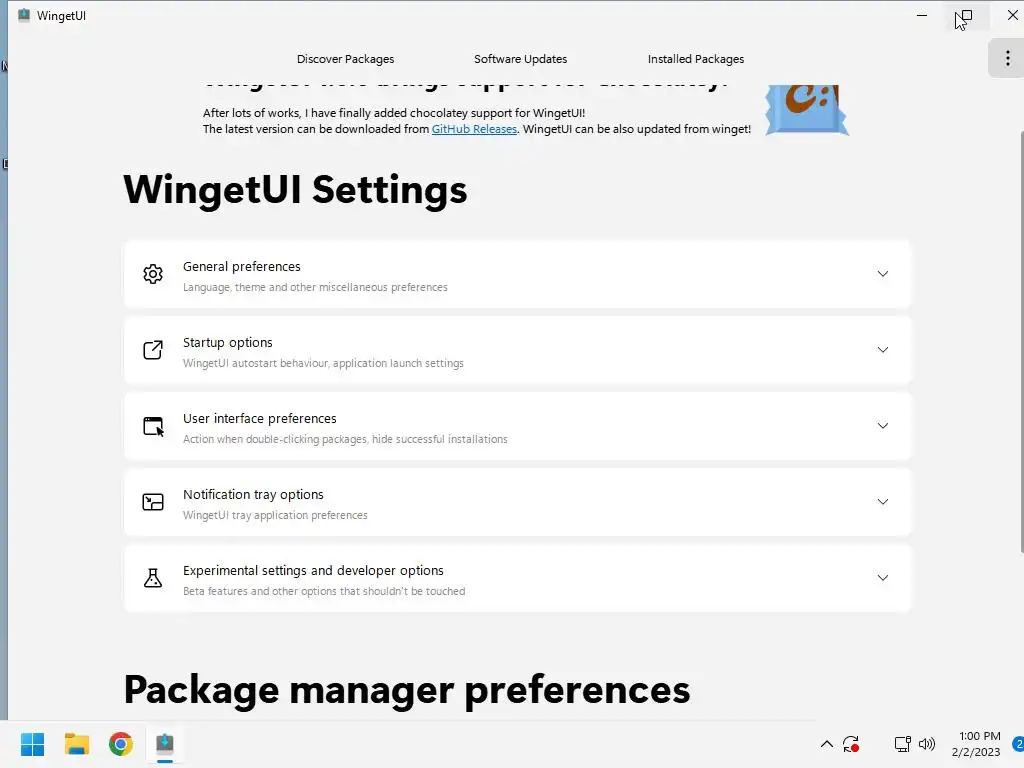Click 'Action when double-clicking packages' description
1024x768 pixels.
click(x=345, y=439)
